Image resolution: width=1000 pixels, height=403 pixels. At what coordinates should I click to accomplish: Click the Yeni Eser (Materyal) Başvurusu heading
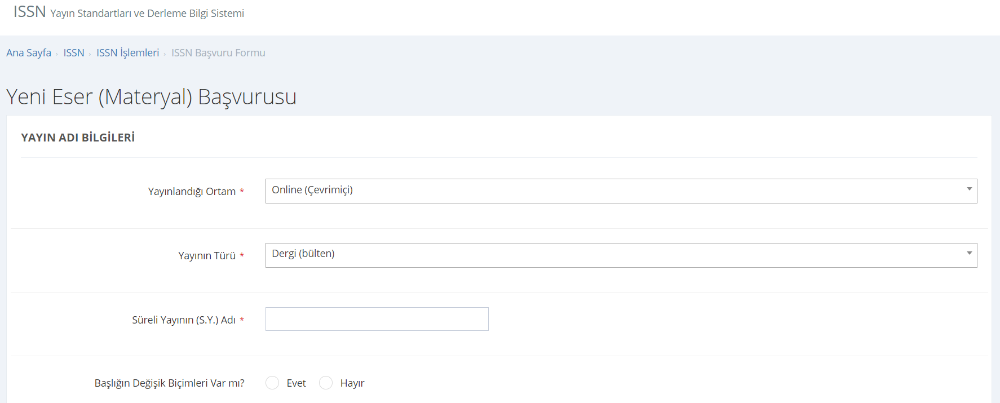[x=152, y=97]
